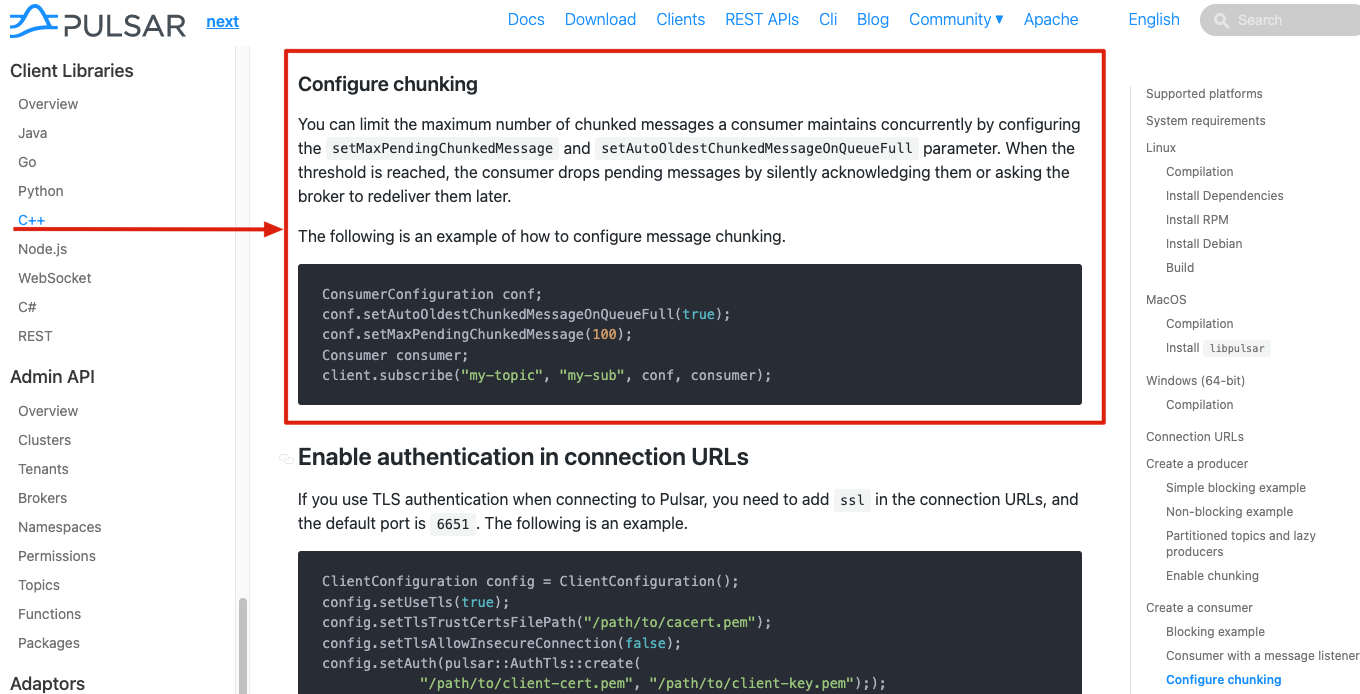Jump to Simple blocking example
The image size is (1360, 694).
(1236, 488)
